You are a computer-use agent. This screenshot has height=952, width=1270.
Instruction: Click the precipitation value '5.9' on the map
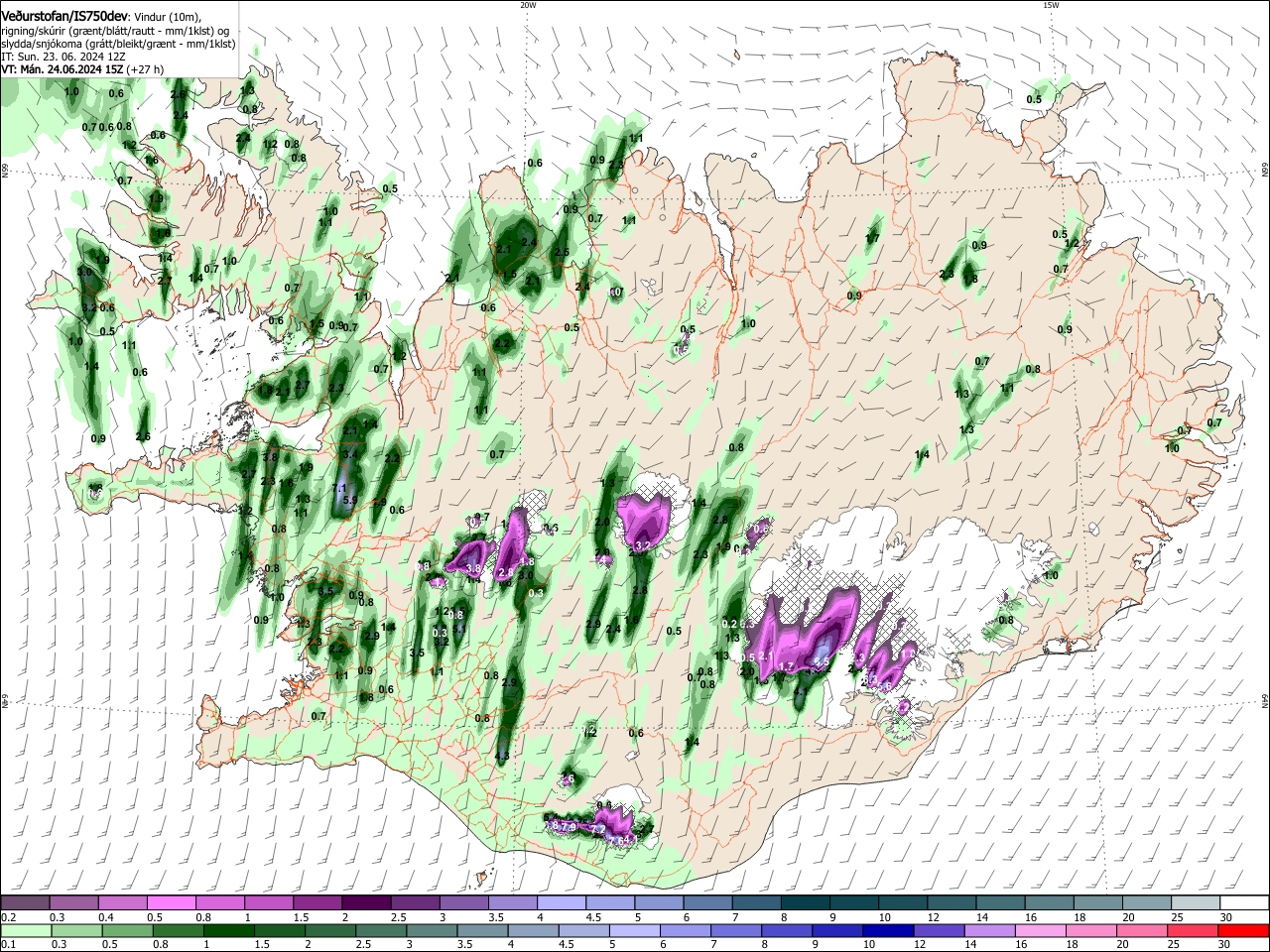pos(349,502)
